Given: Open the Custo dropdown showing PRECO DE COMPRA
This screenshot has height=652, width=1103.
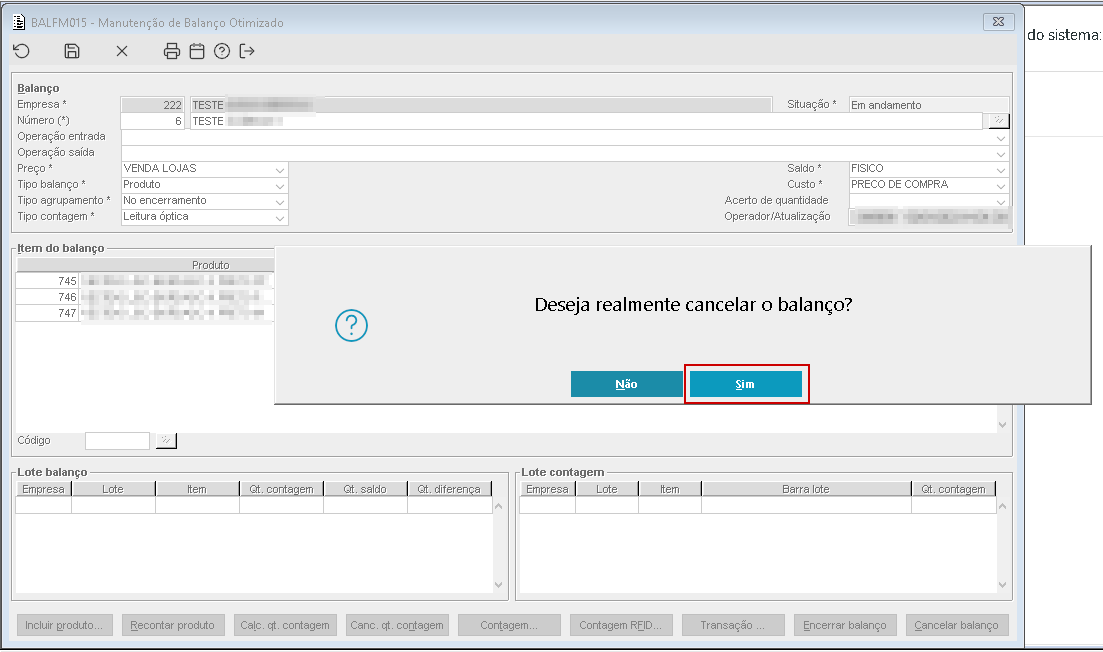Looking at the screenshot, I should point(1001,186).
